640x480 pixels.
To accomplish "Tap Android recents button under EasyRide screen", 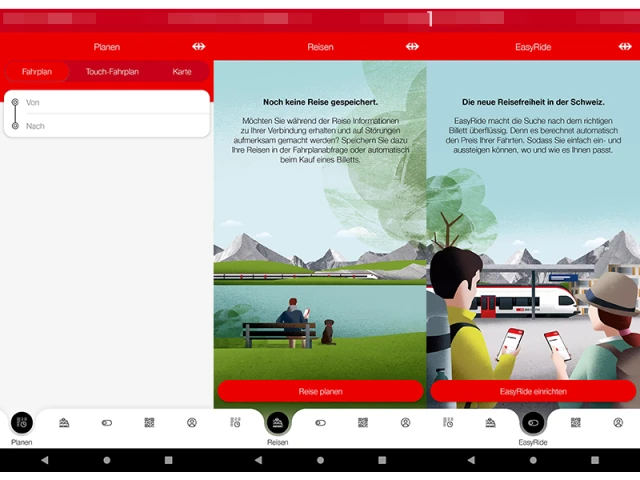I will pyautogui.click(x=595, y=460).
